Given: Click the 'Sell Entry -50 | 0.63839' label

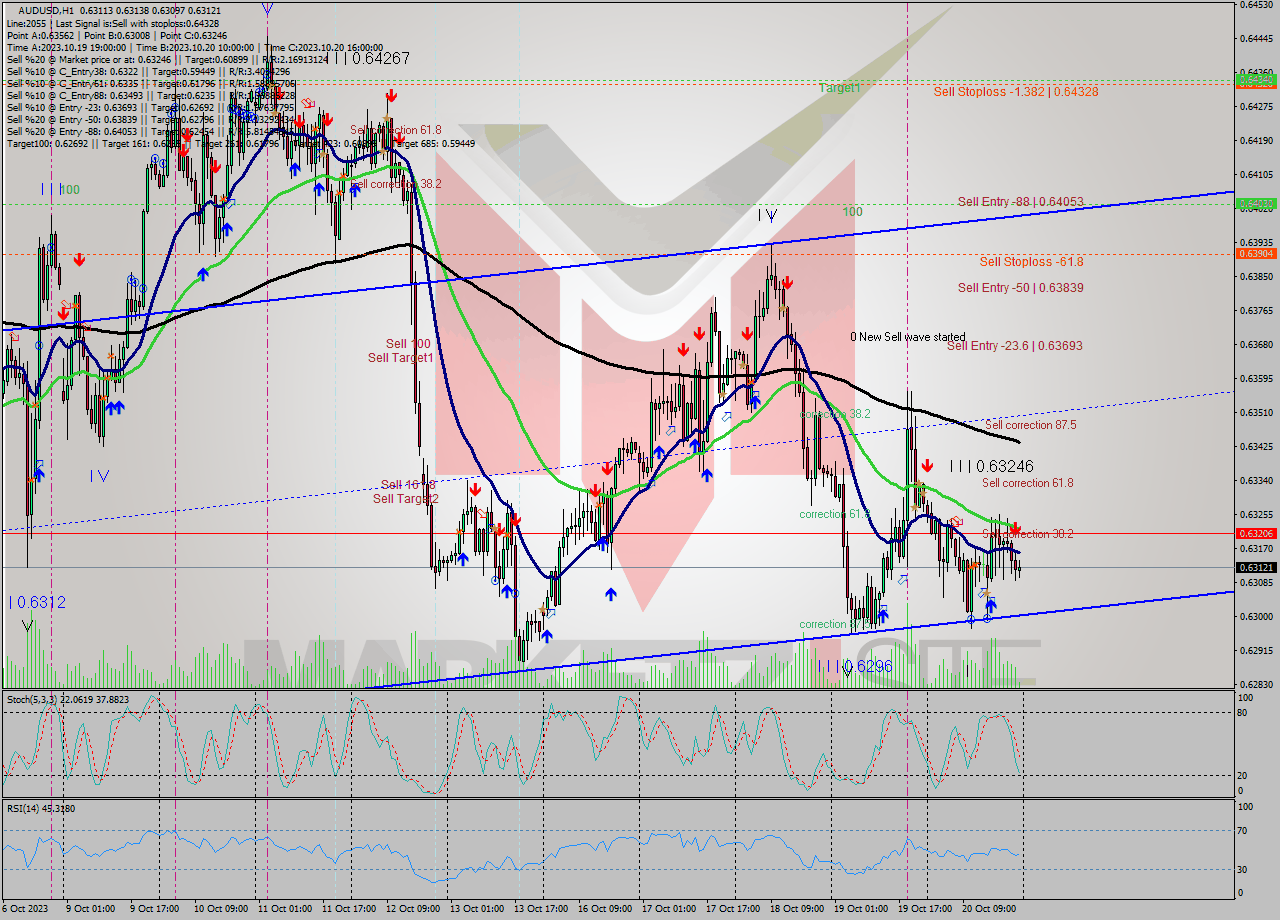Looking at the screenshot, I should pos(1020,287).
